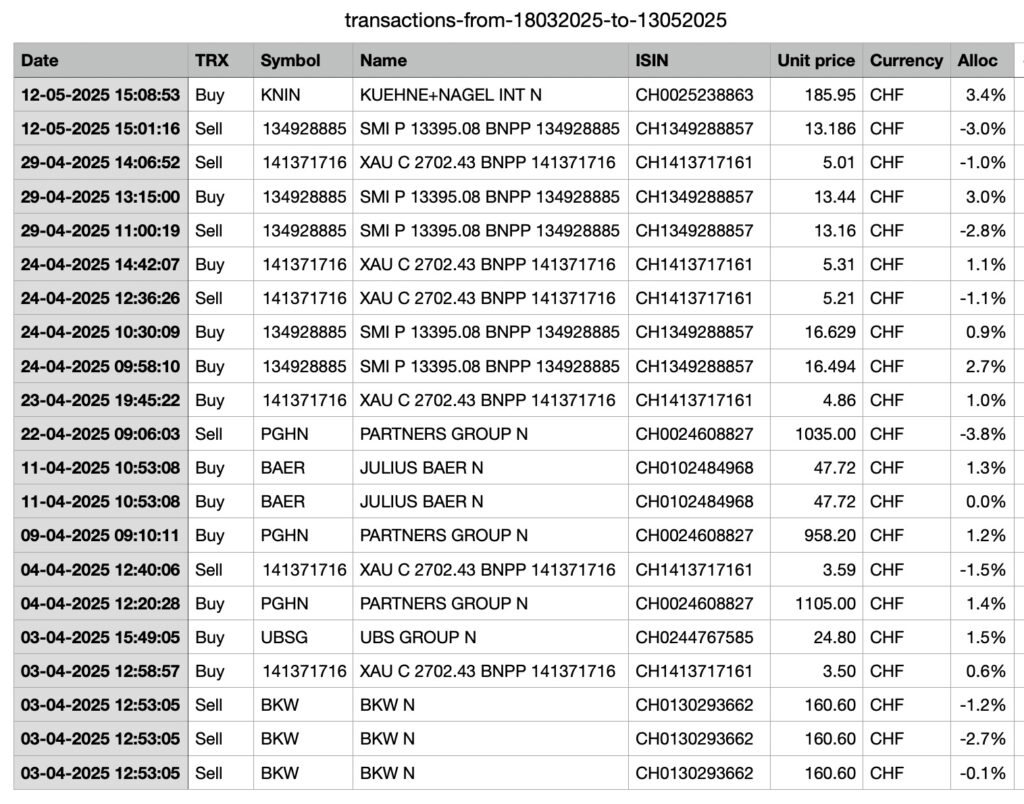Screen dimensions: 1024x804
Task: Click the date cell 03-04-2025 12:58:57
Action: [101, 671]
